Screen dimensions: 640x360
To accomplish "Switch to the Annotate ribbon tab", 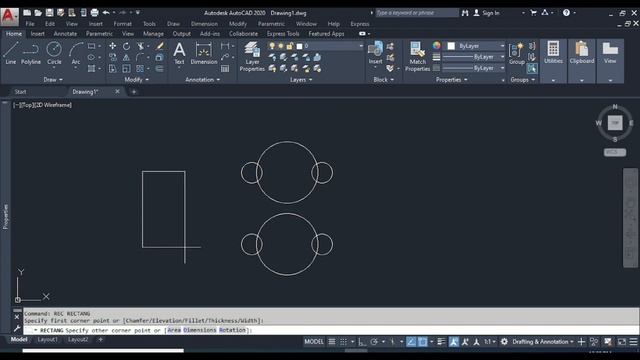I will tap(65, 34).
